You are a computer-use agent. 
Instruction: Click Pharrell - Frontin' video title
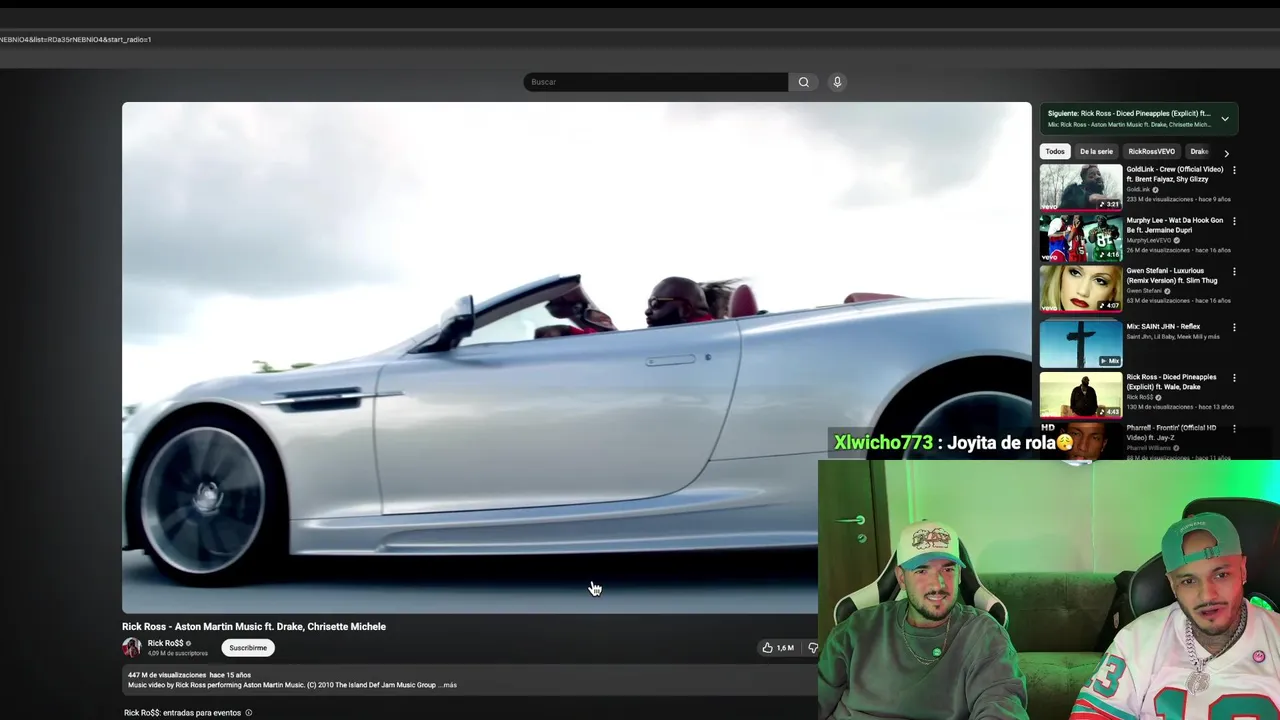[1172, 432]
